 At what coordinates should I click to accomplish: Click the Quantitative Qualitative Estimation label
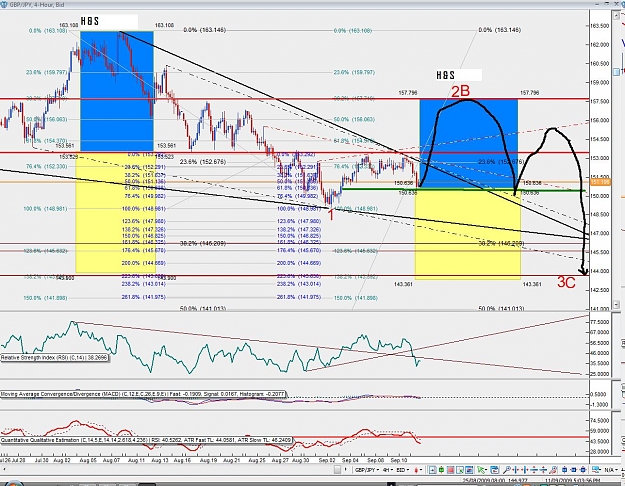click(x=146, y=440)
